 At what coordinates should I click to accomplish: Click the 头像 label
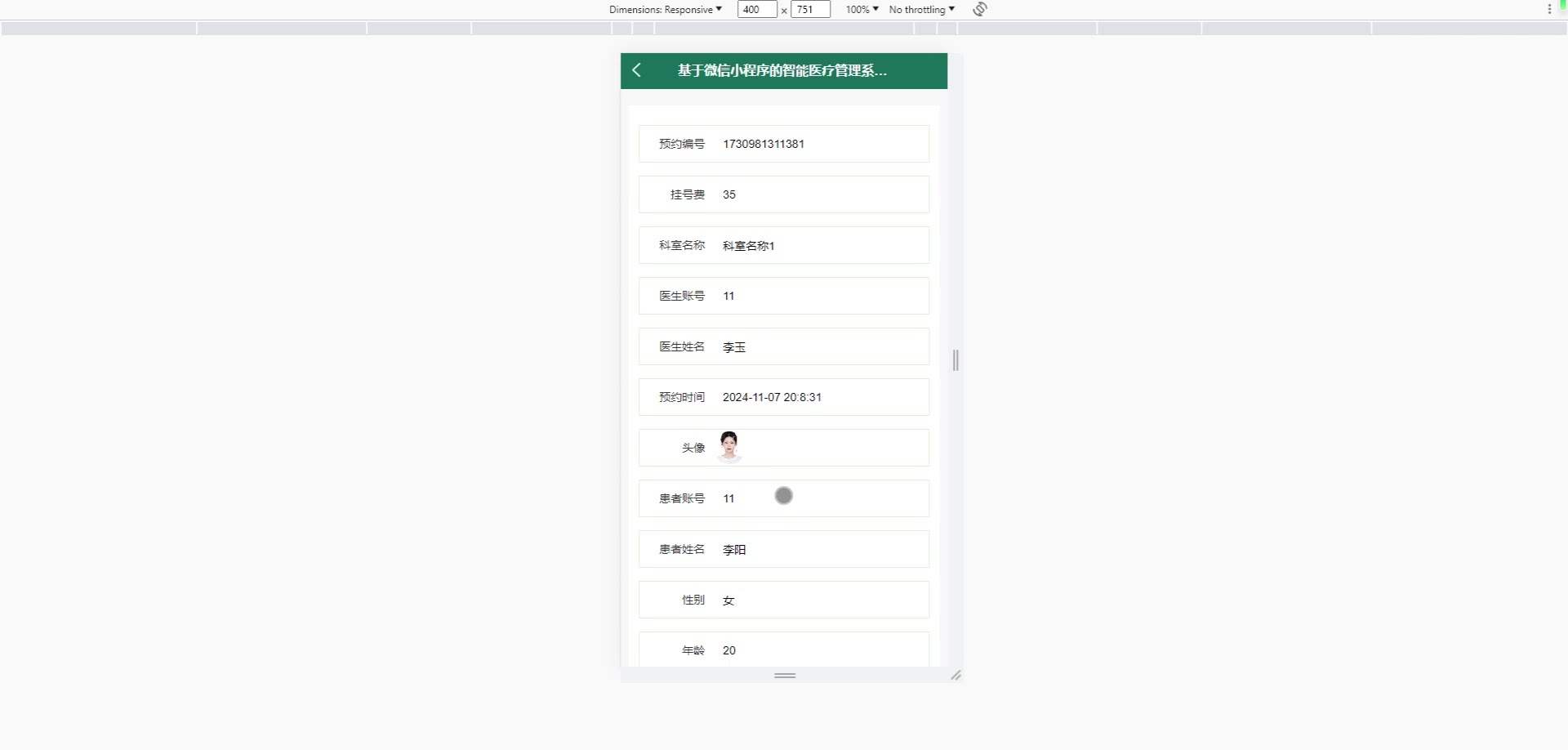tap(693, 448)
